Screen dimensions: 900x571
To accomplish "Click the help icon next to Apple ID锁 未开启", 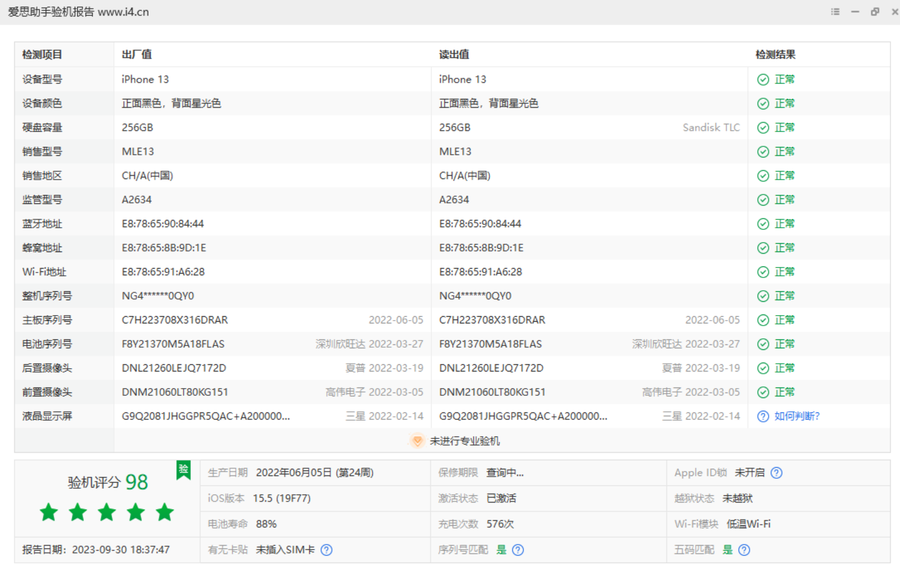I will [x=776, y=473].
